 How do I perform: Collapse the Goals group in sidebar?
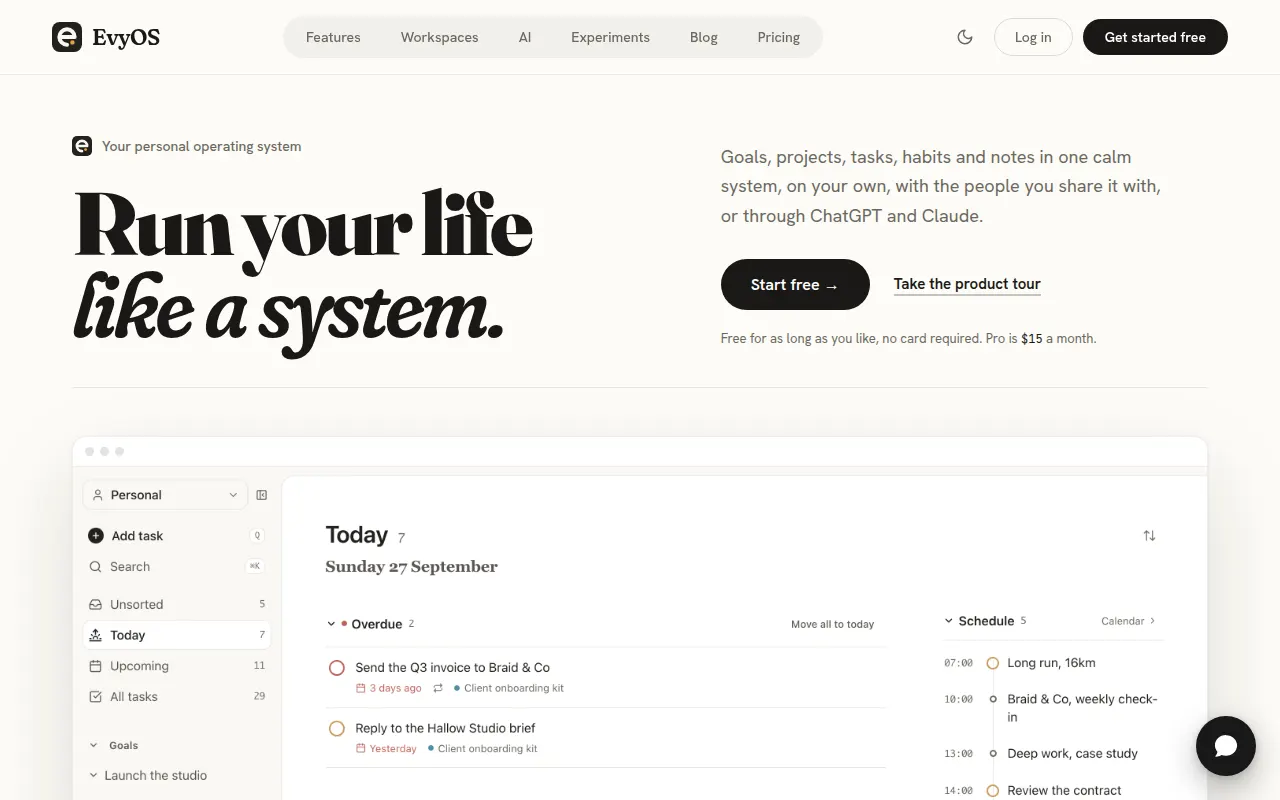coord(94,746)
